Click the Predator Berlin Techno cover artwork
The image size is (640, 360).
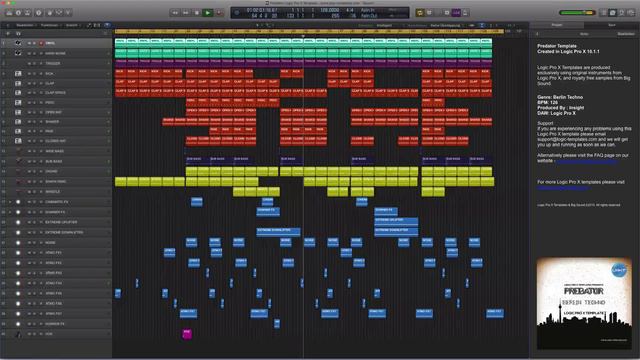tap(584, 303)
